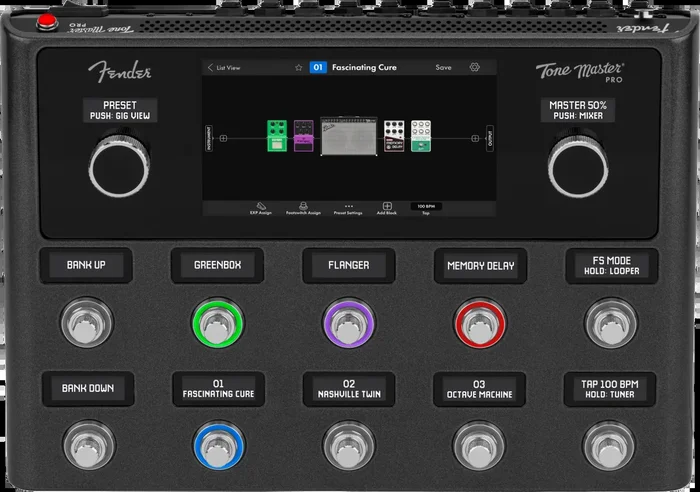
Task: Push the Master knob to open Mixer
Action: pos(578,168)
